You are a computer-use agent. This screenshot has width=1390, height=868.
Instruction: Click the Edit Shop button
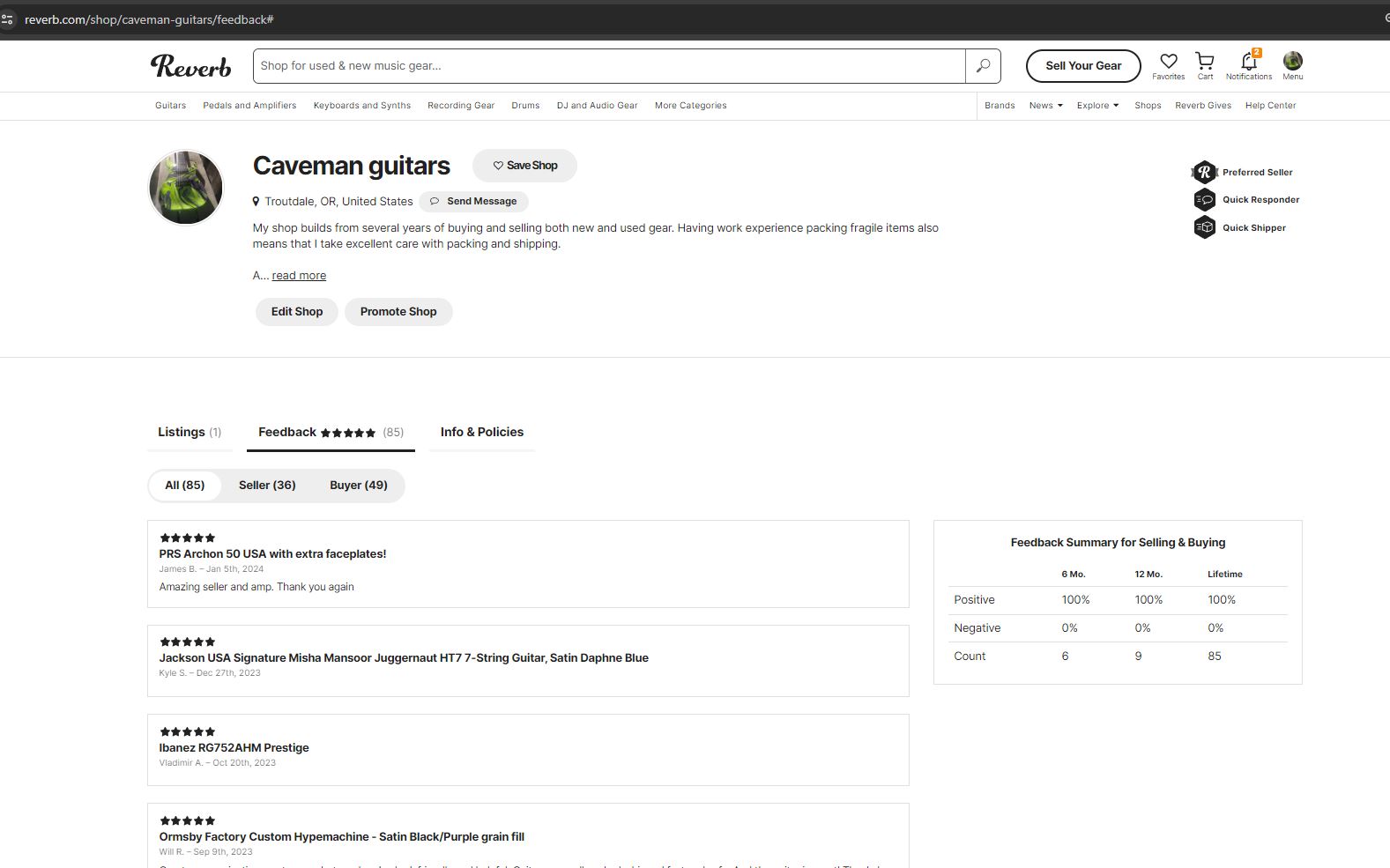click(x=297, y=312)
